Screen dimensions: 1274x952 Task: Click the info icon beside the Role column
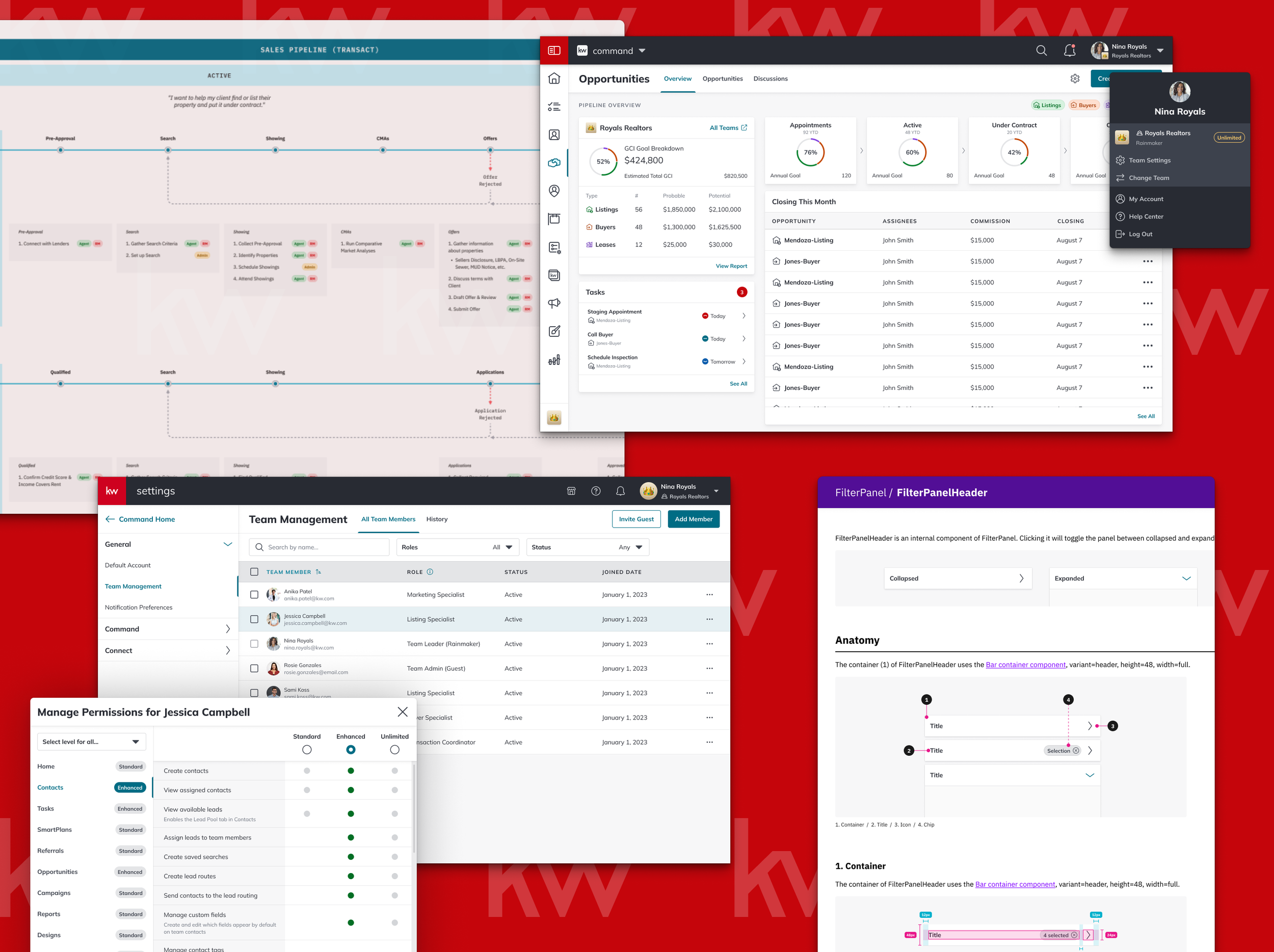click(430, 572)
